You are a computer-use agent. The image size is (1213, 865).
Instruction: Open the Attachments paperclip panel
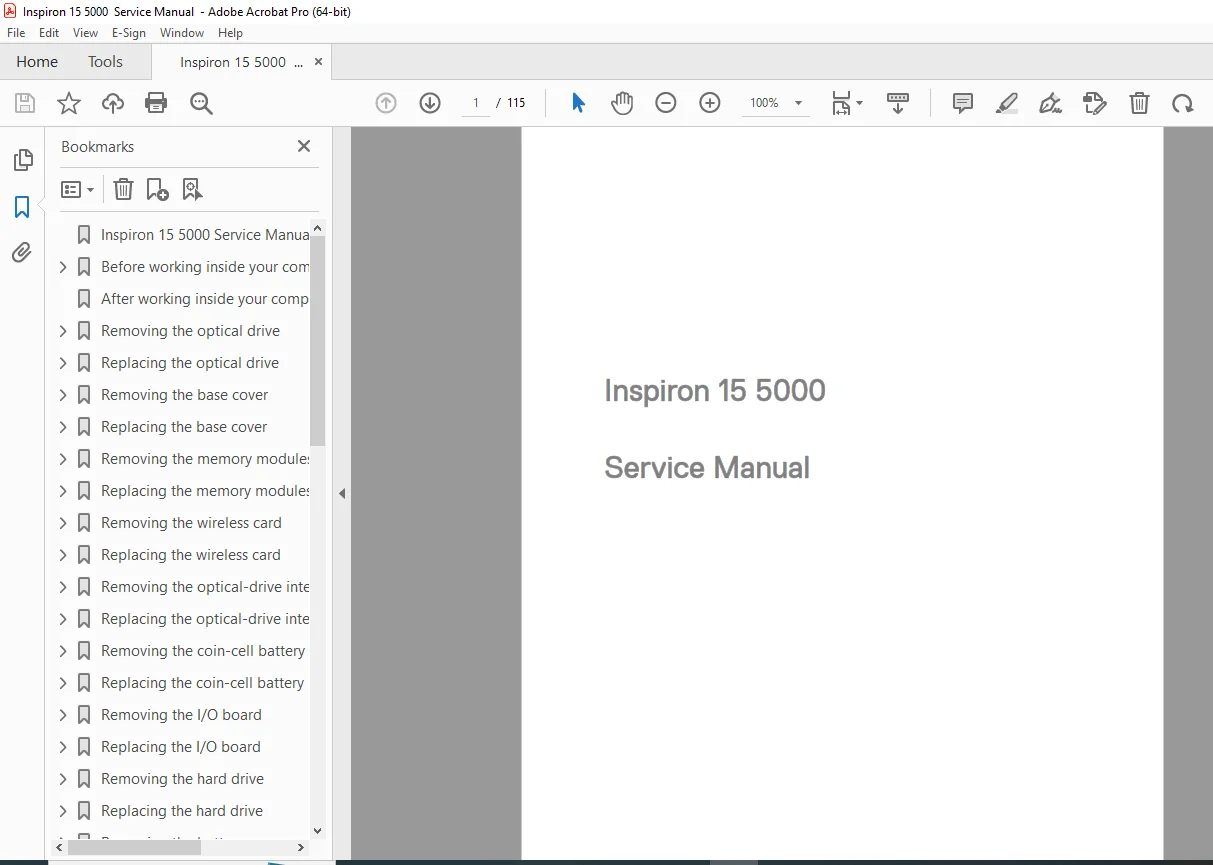22,252
